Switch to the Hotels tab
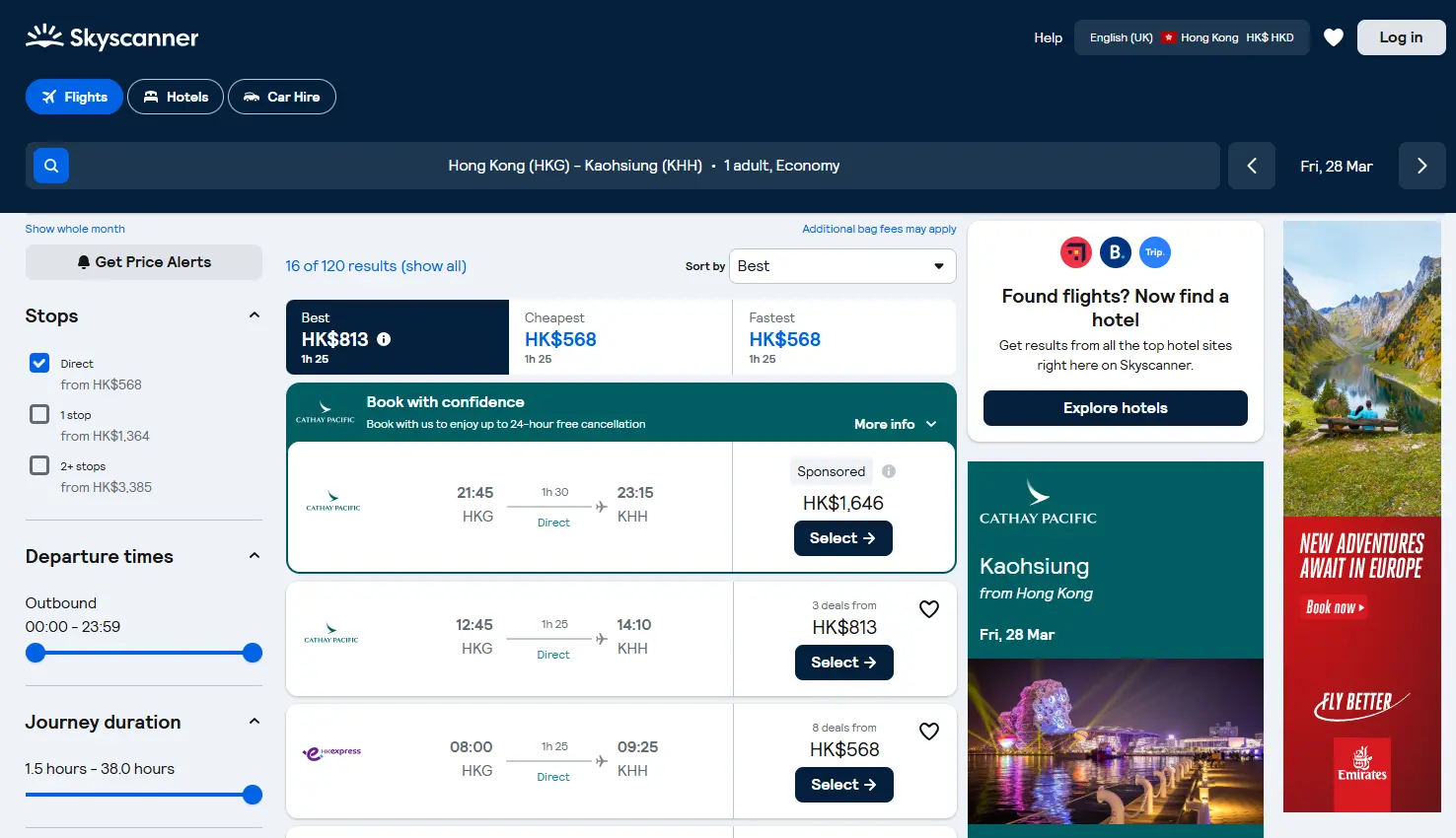This screenshot has width=1456, height=838. (x=176, y=97)
